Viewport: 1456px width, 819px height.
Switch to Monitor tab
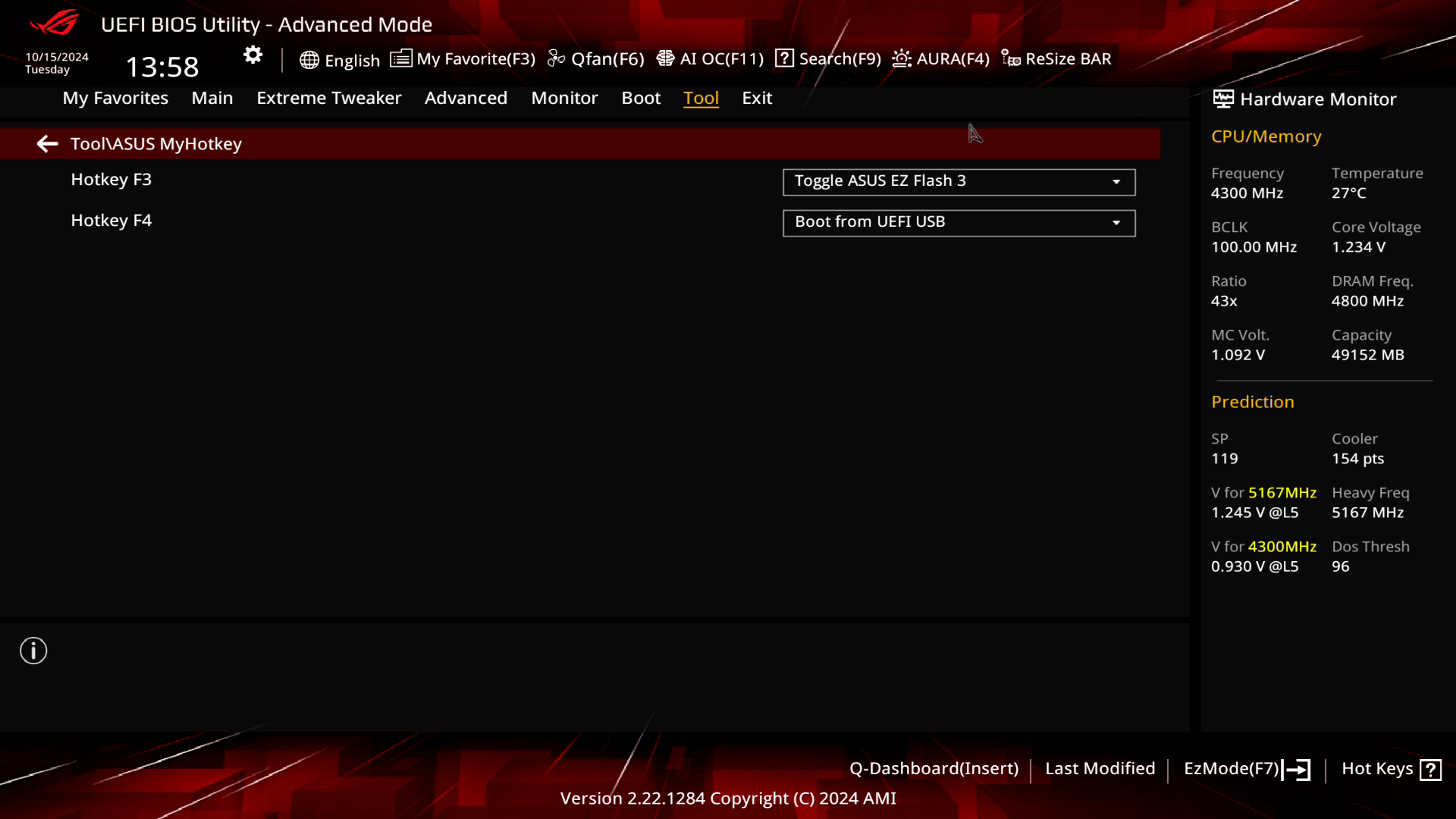[x=564, y=98]
